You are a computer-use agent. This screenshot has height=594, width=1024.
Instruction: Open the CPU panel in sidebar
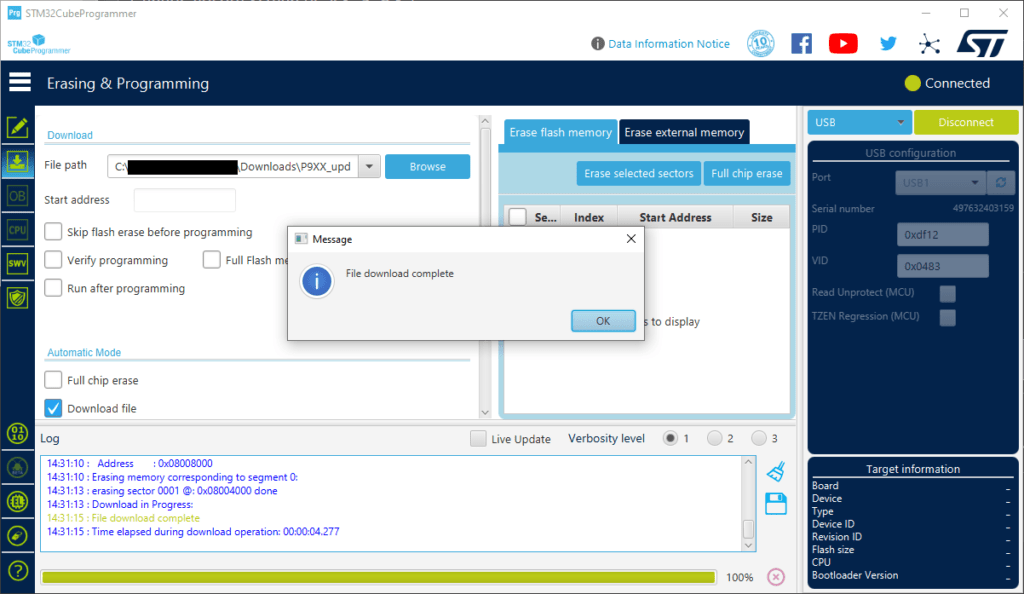click(18, 230)
